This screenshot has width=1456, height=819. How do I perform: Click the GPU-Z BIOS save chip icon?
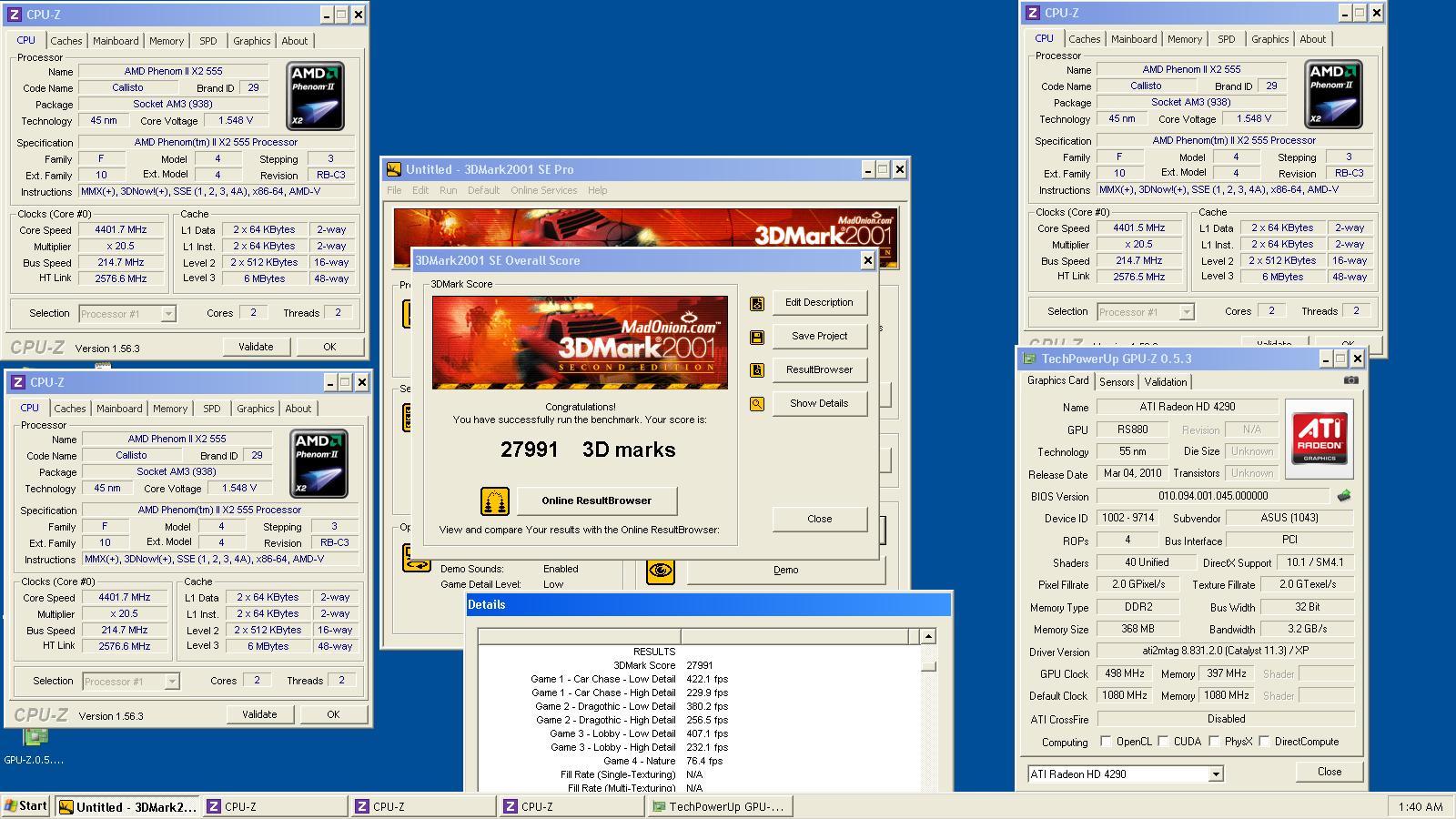point(1344,496)
